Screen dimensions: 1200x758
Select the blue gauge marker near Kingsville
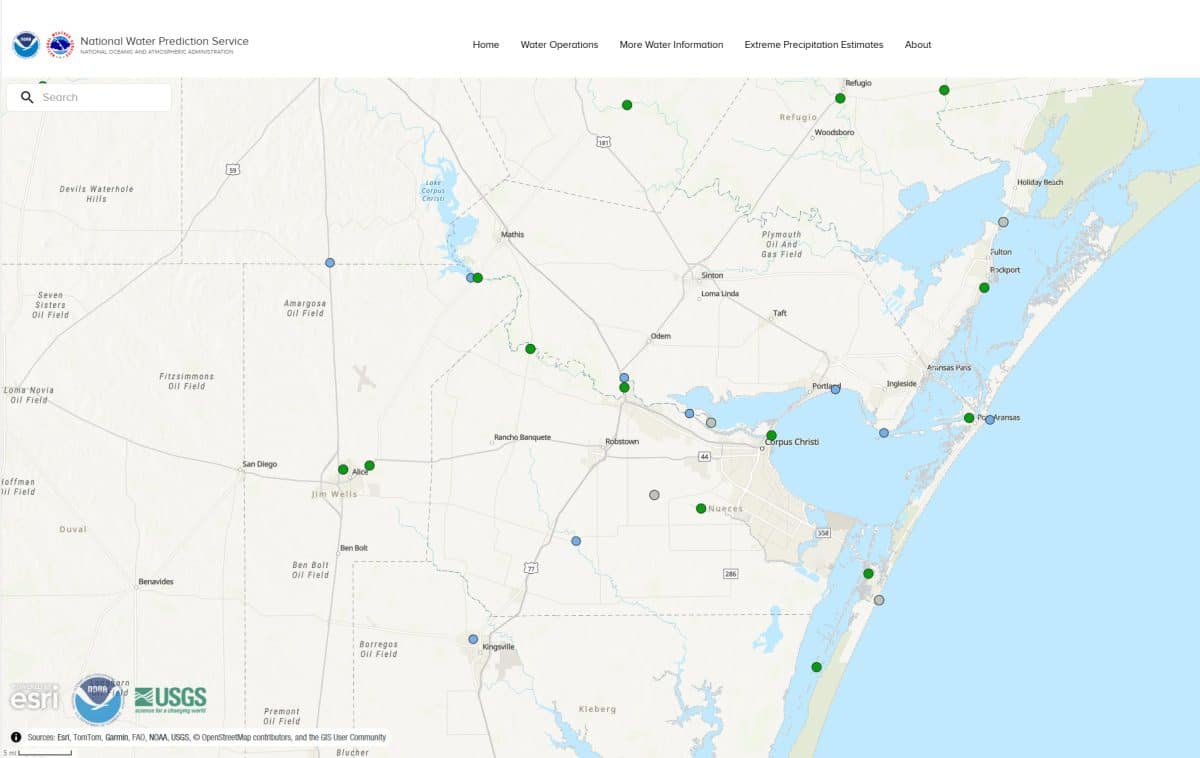(472, 638)
